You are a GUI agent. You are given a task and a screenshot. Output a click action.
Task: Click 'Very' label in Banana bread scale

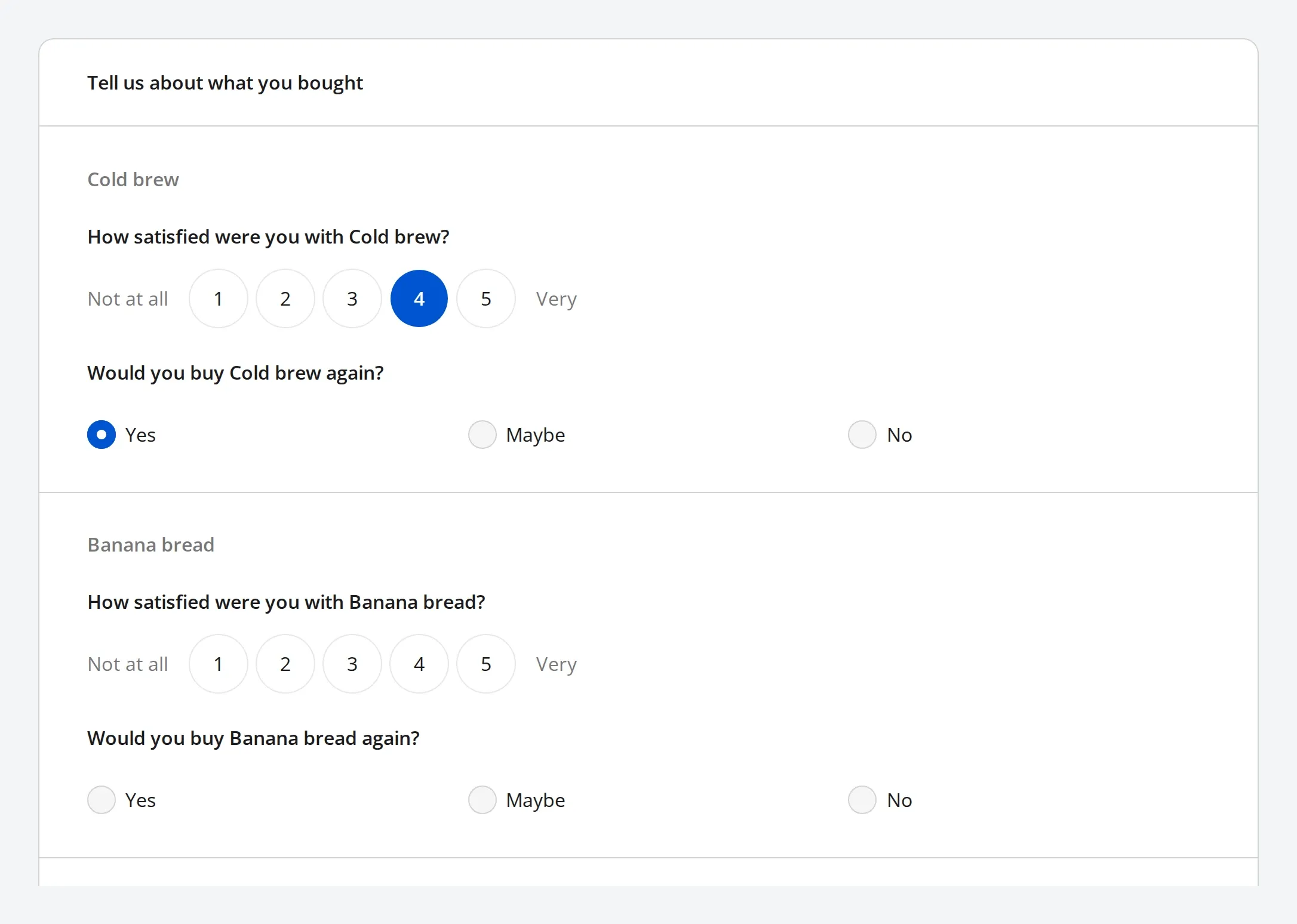557,664
